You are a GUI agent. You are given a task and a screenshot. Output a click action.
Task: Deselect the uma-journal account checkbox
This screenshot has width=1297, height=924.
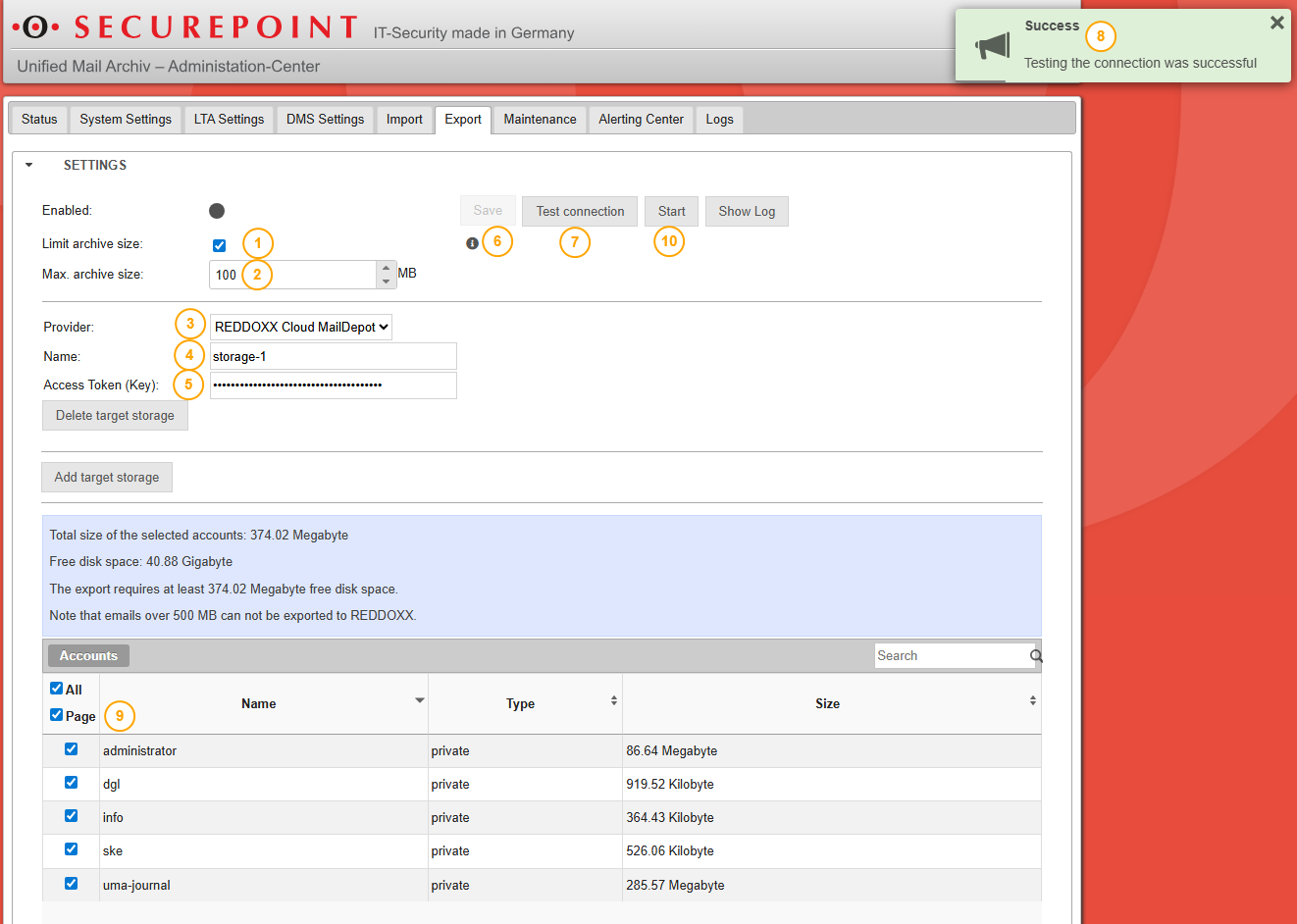click(x=71, y=883)
